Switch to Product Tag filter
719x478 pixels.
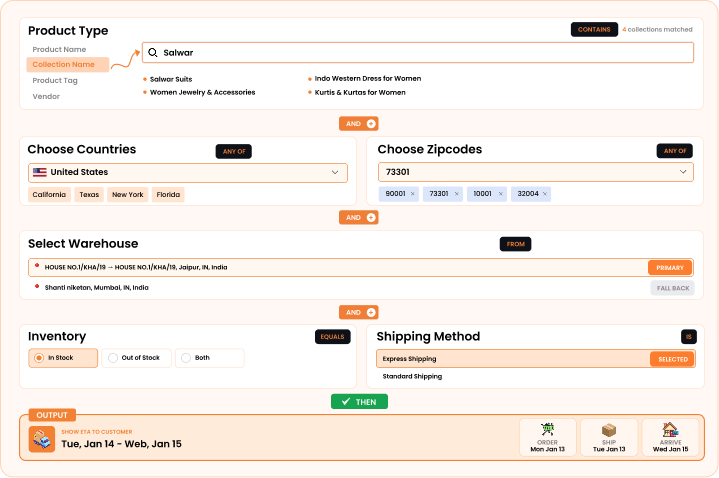pyautogui.click(x=55, y=81)
